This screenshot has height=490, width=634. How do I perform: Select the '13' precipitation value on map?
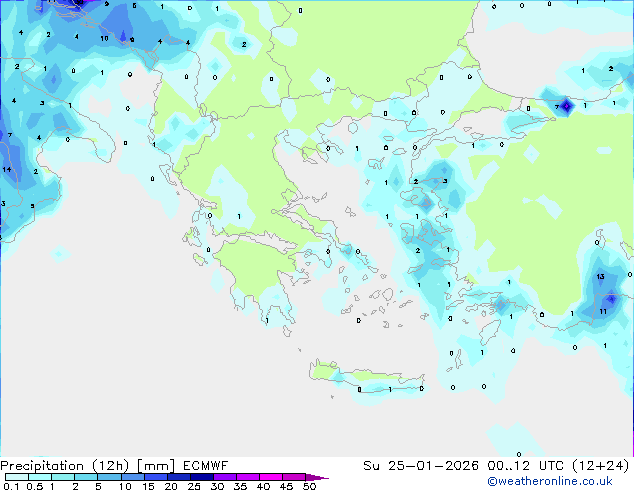(x=600, y=277)
